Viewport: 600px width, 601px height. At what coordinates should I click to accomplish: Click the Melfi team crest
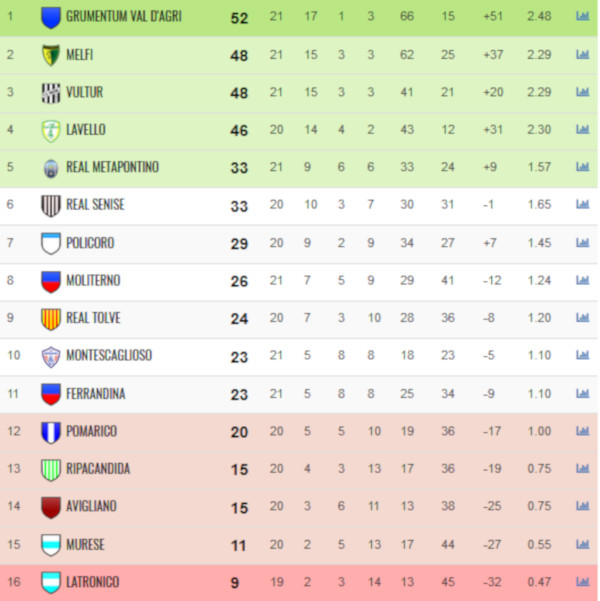coord(51,55)
